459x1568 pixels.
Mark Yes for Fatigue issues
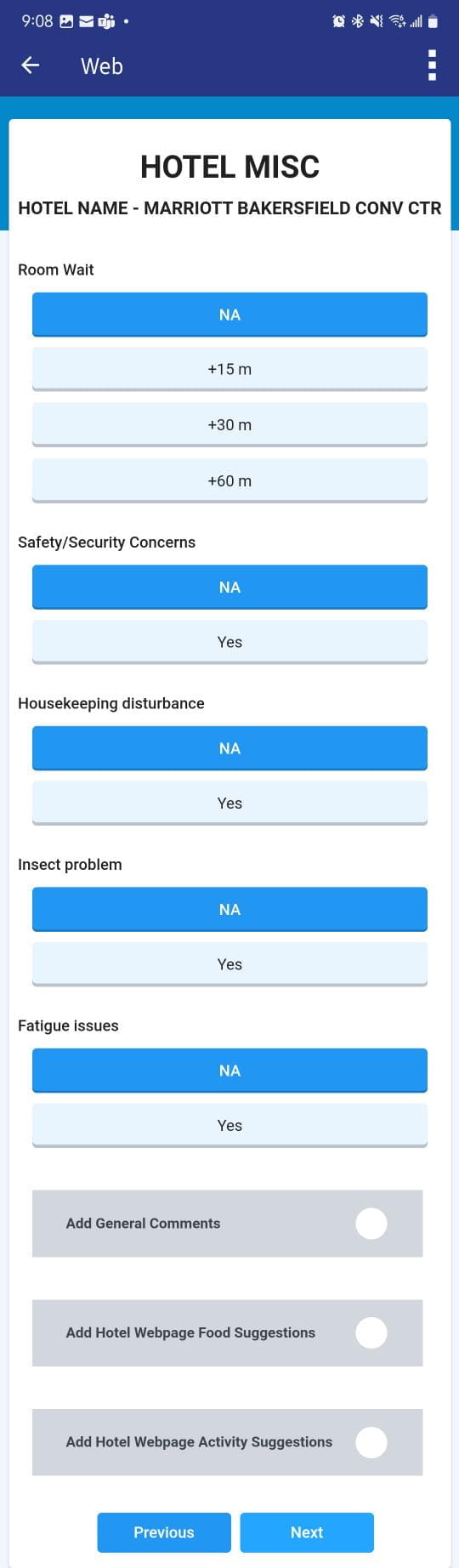tap(229, 1125)
